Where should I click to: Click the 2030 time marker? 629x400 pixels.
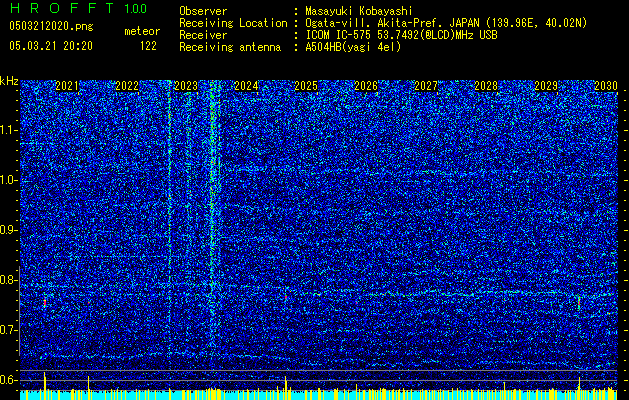[x=606, y=86]
